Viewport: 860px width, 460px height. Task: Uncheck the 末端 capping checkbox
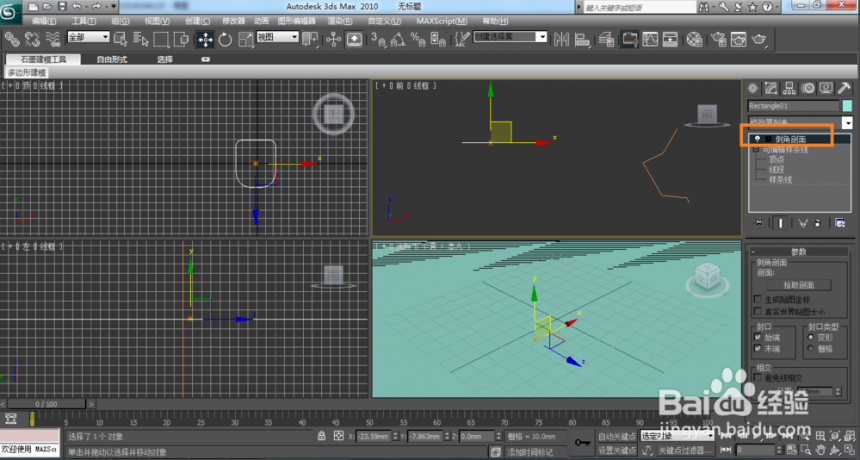[758, 349]
